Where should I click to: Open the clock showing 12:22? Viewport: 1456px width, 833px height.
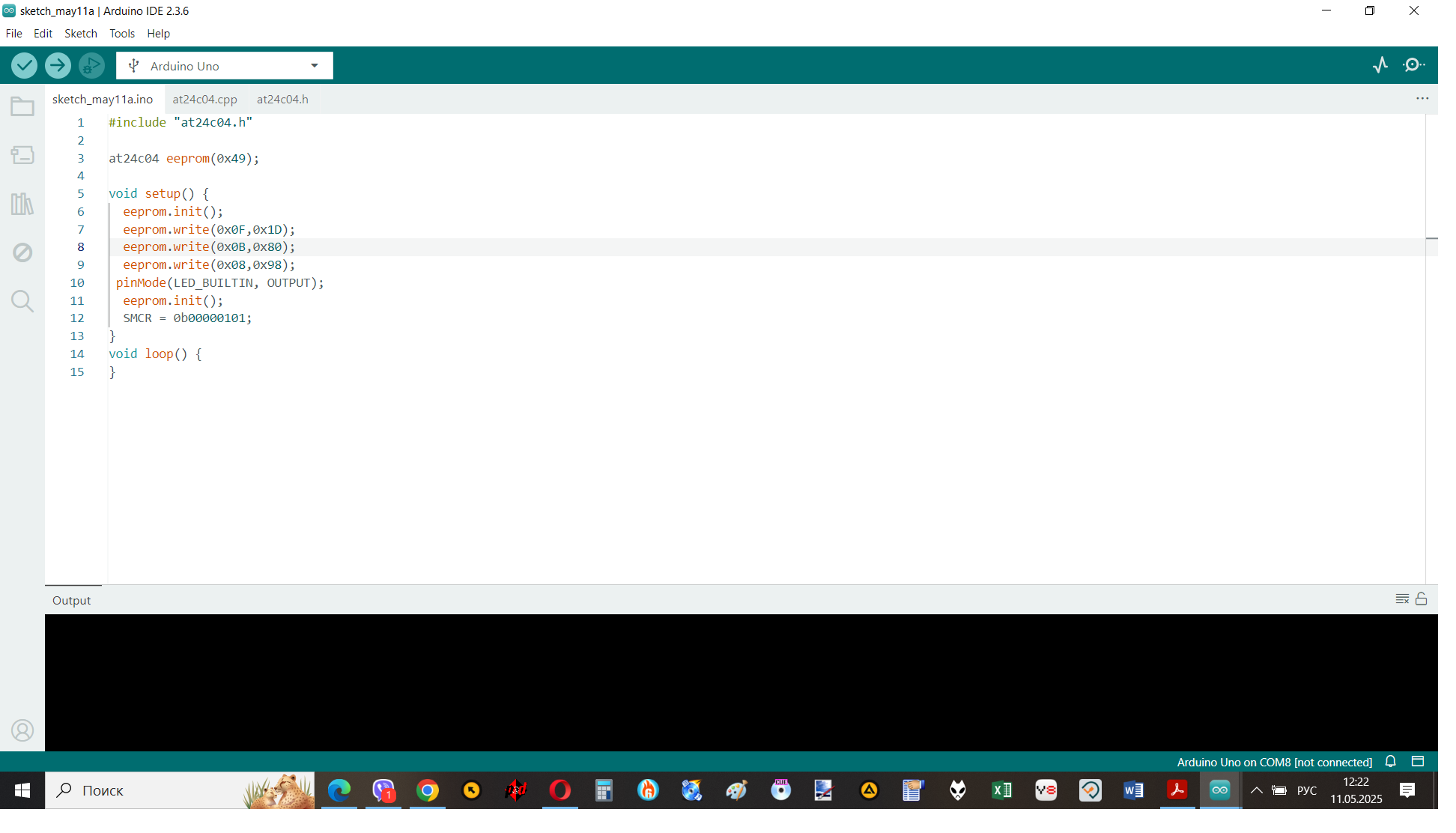point(1356,790)
